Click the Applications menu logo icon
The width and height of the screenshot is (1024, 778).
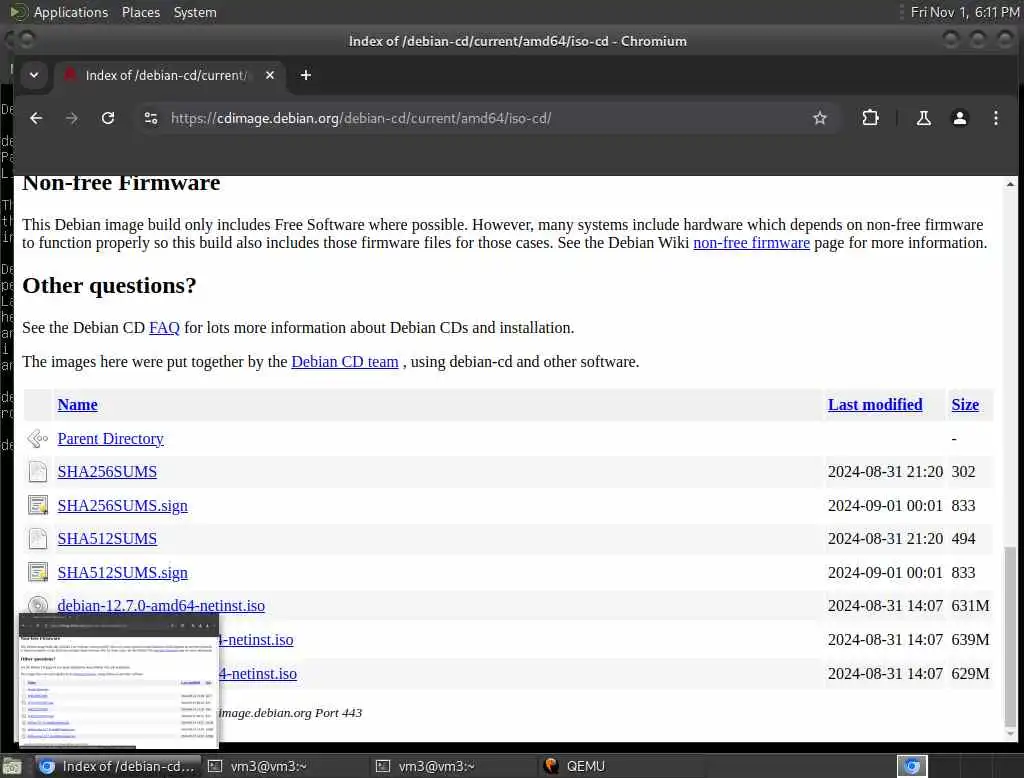tap(19, 12)
